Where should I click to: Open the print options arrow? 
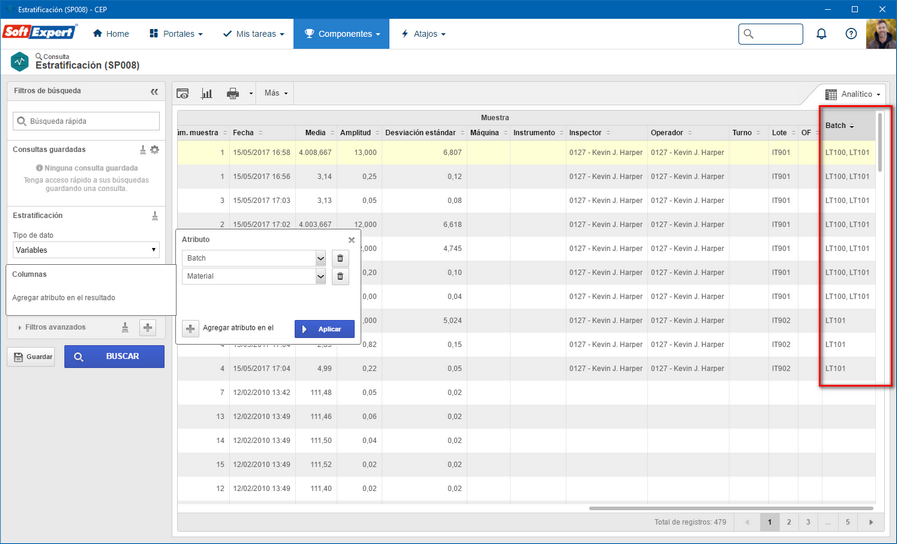tap(251, 93)
